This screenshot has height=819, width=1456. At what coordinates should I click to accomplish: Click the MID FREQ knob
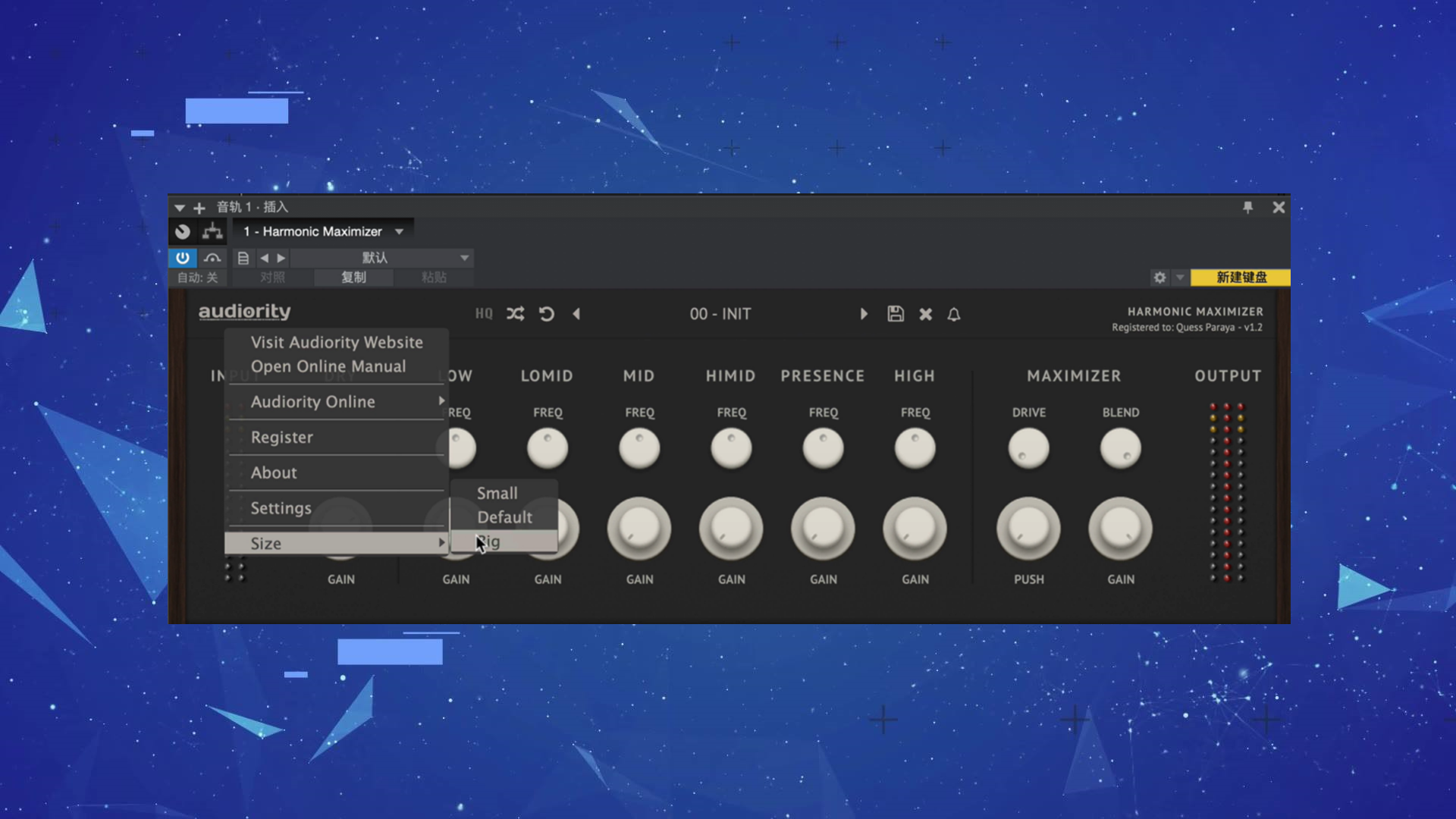(x=639, y=447)
